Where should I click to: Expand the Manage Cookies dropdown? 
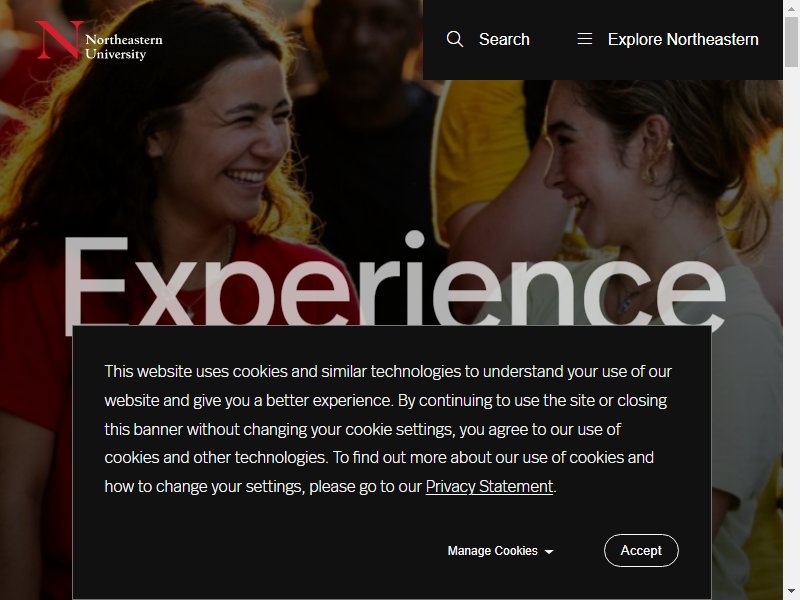(x=500, y=551)
